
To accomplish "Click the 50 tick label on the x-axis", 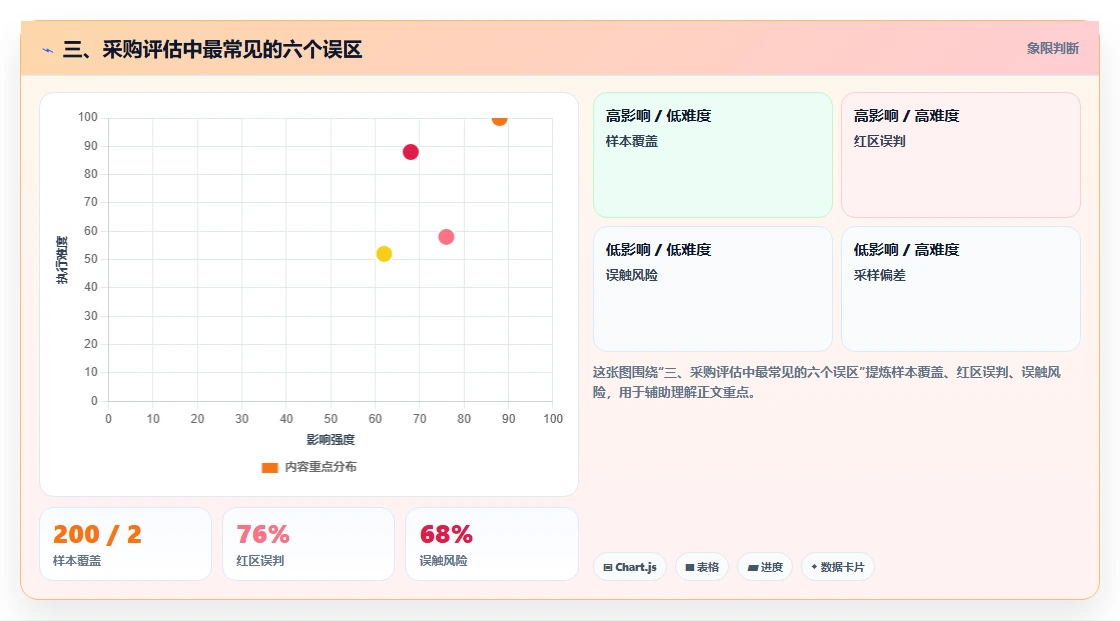I will tap(331, 419).
